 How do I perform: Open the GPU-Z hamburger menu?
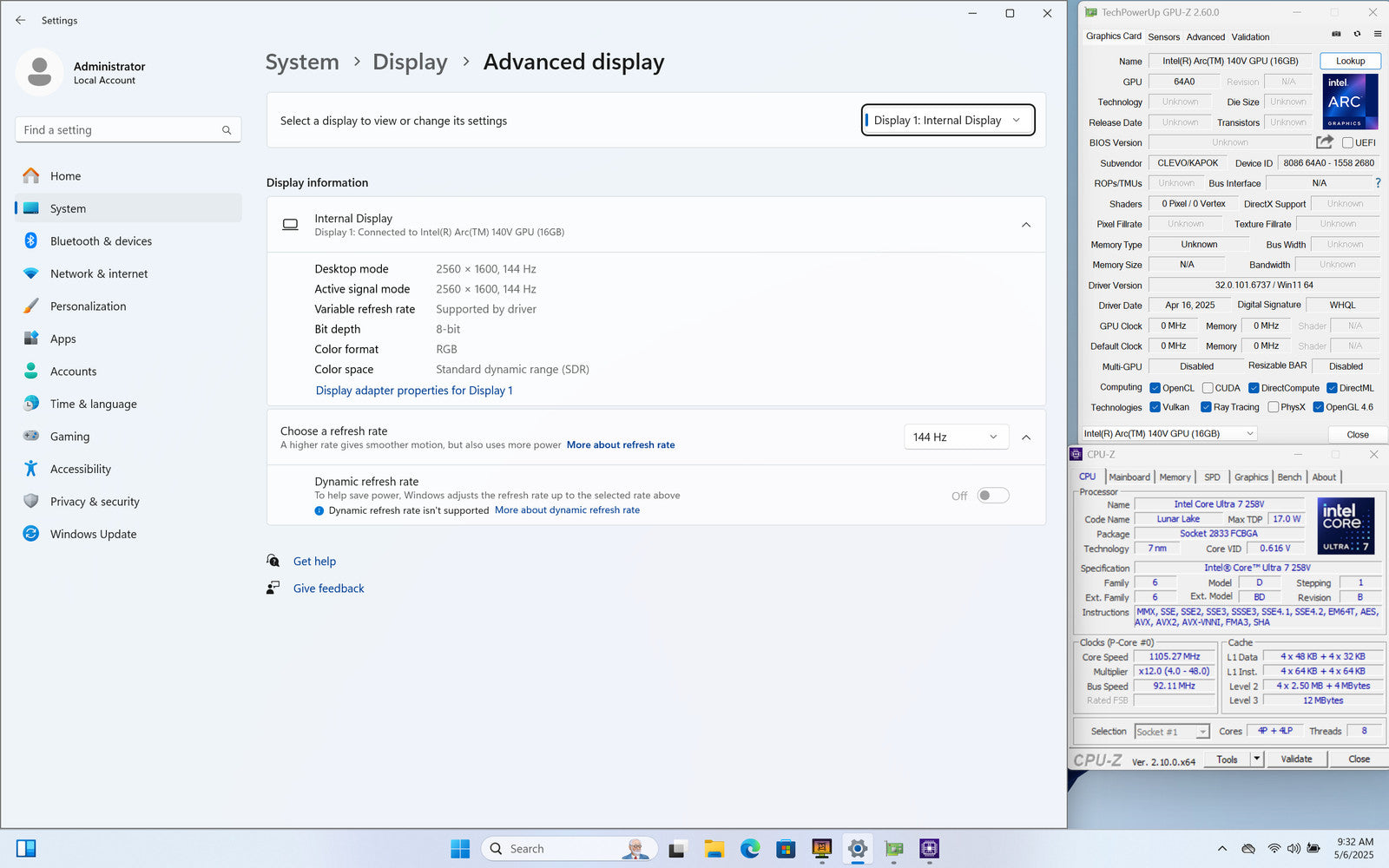(x=1378, y=34)
